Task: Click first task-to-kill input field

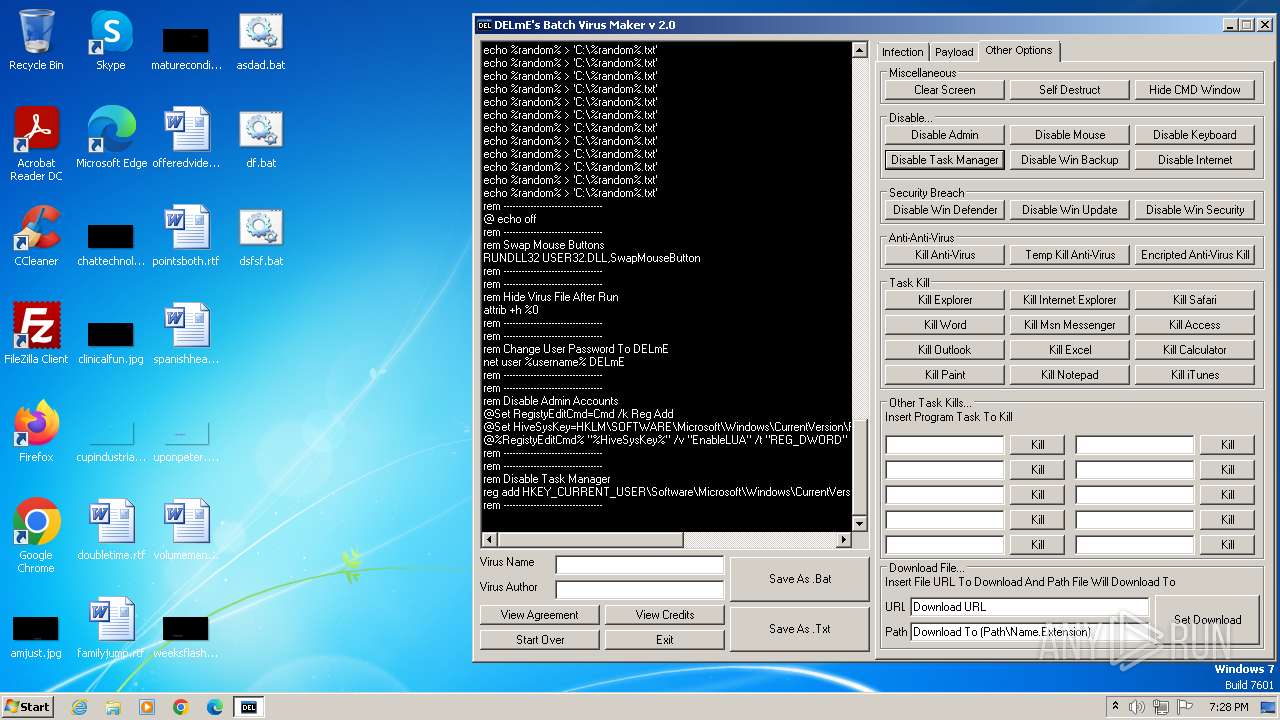Action: pos(944,445)
